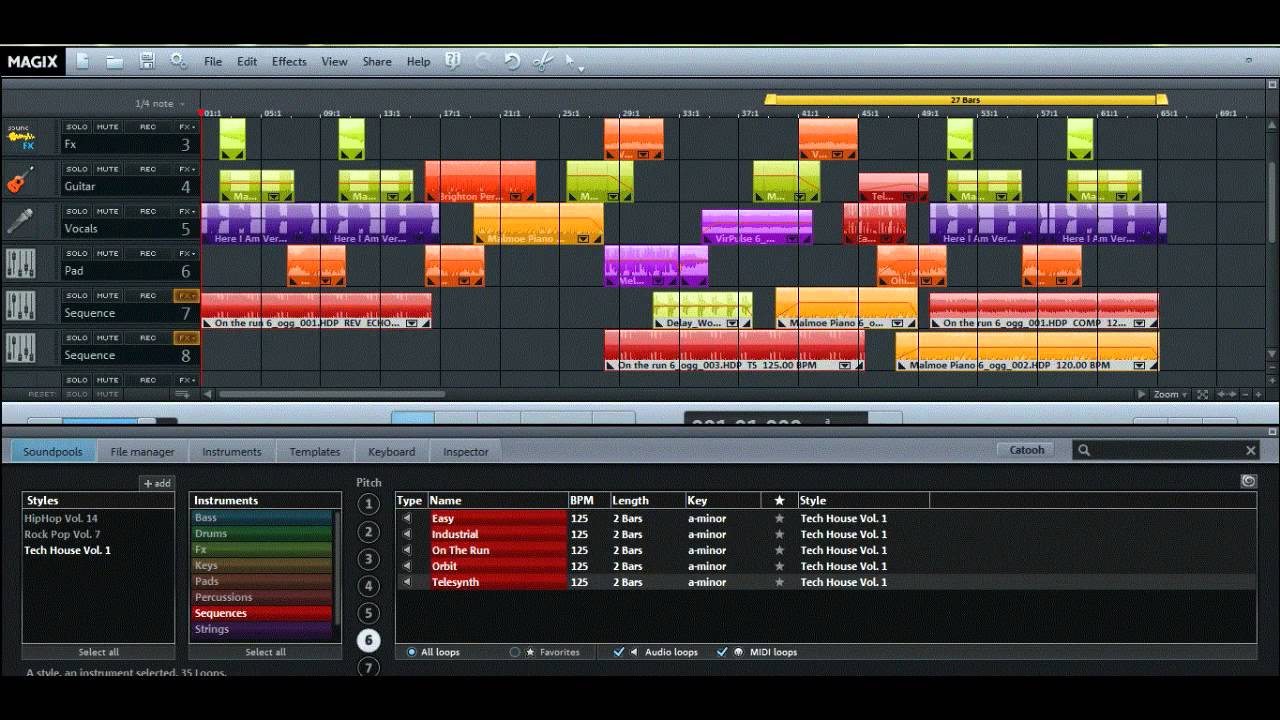Switch to the Templates tab
1280x720 pixels.
315,451
